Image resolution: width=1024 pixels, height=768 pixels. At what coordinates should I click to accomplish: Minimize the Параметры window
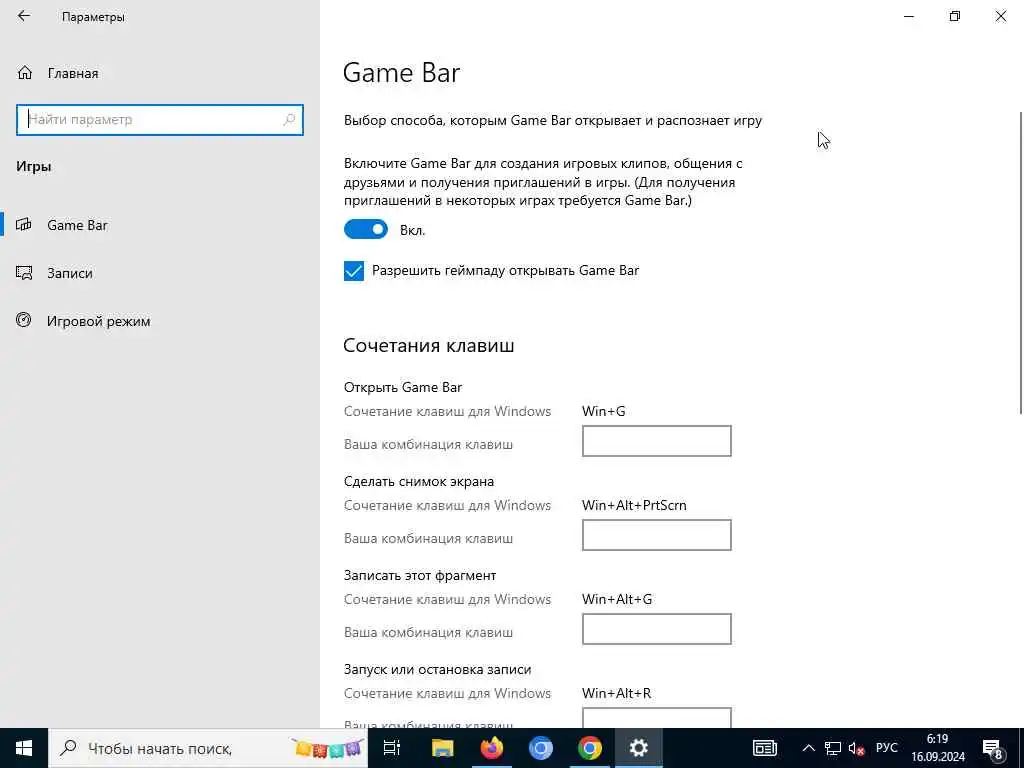point(909,16)
